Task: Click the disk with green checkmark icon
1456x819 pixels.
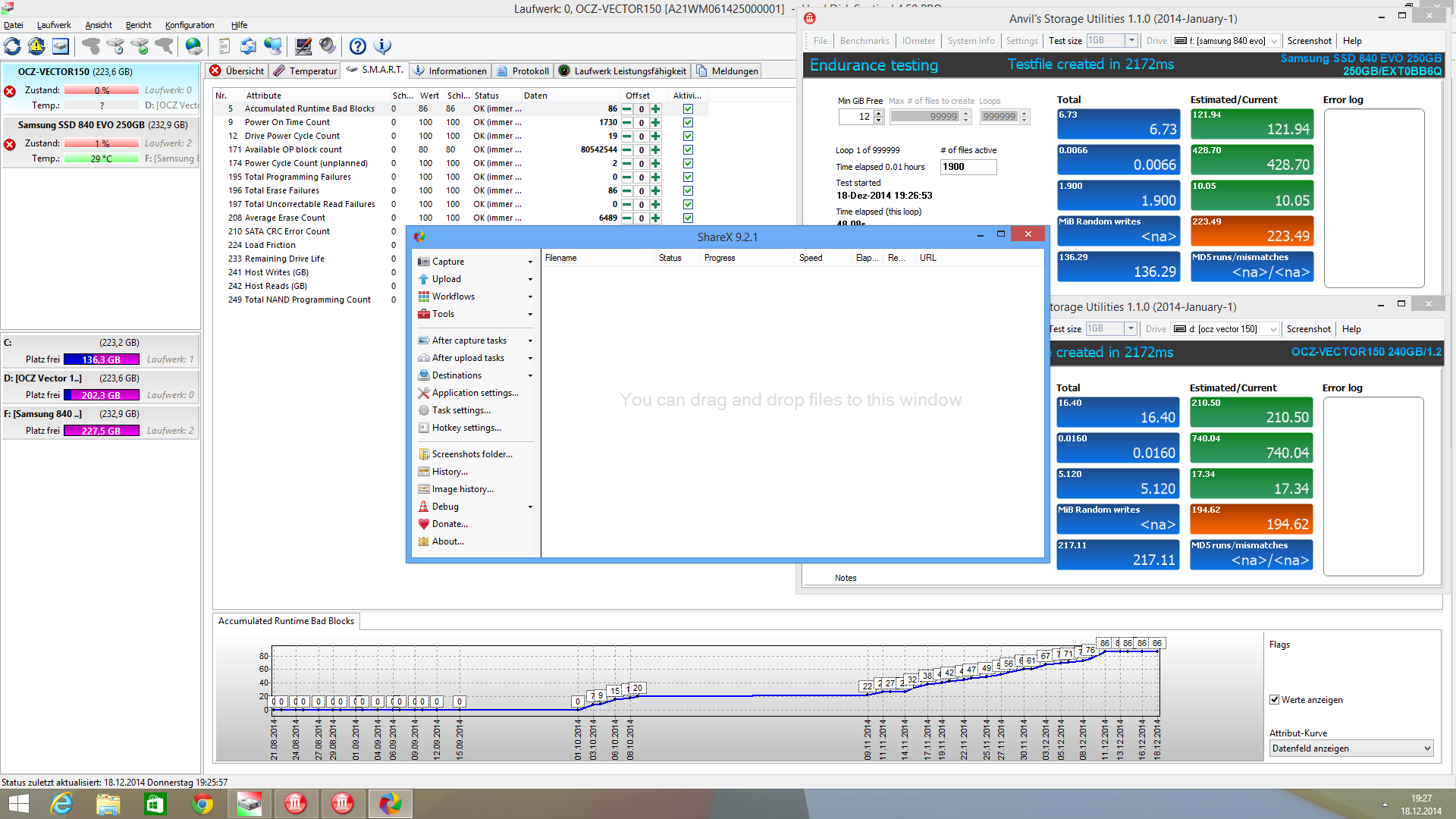Action: point(140,46)
